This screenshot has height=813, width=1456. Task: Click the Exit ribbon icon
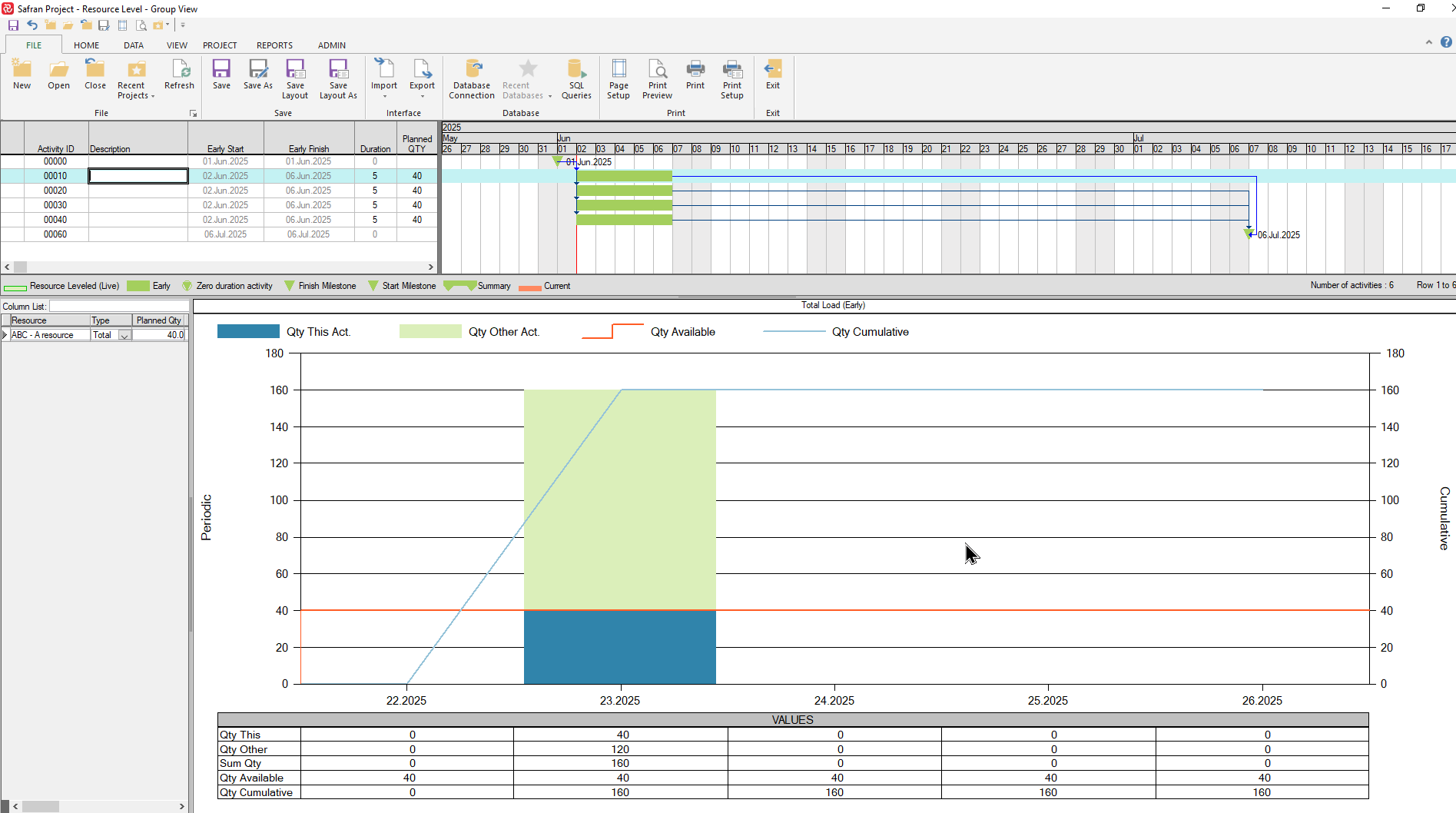point(773,75)
